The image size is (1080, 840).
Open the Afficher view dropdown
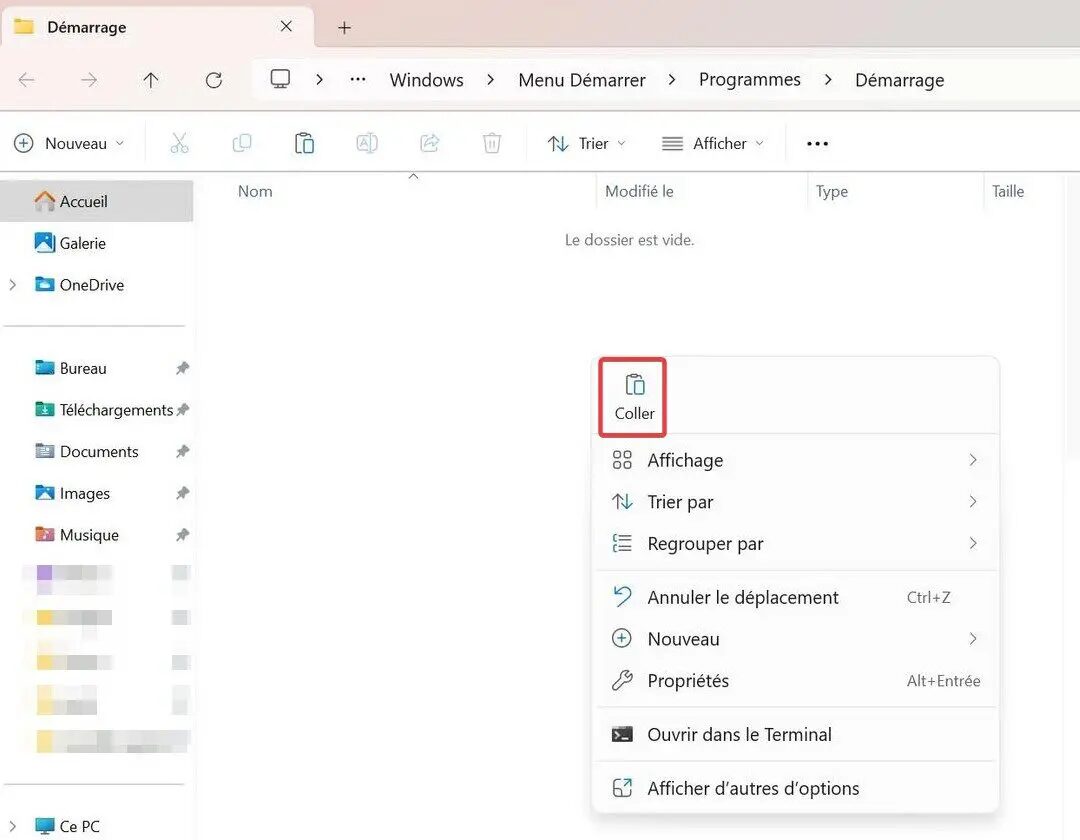click(x=714, y=143)
